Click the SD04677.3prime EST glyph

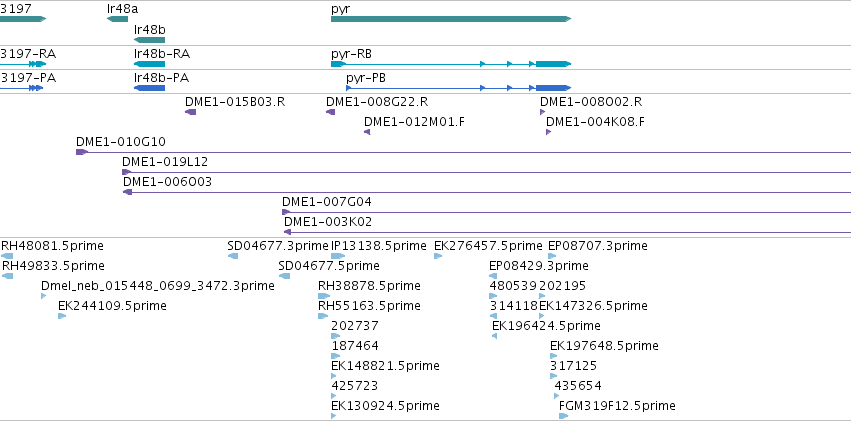tap(233, 256)
